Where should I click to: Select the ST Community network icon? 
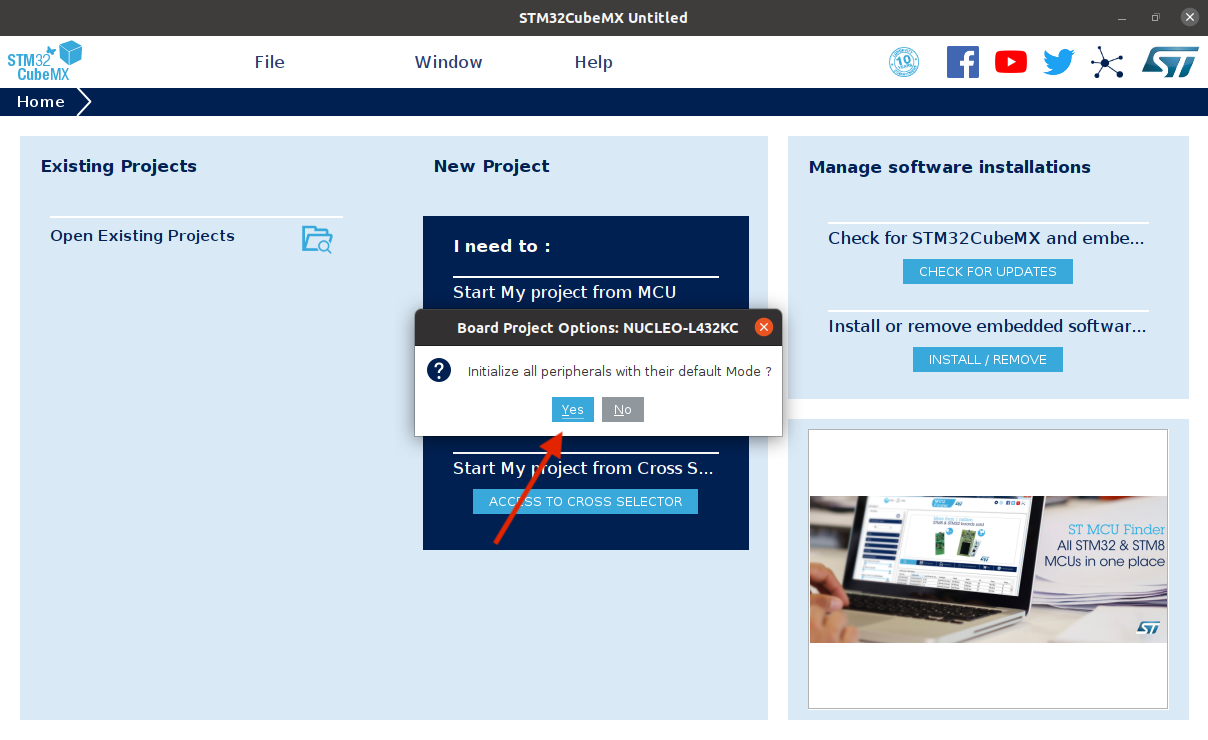pos(1107,61)
